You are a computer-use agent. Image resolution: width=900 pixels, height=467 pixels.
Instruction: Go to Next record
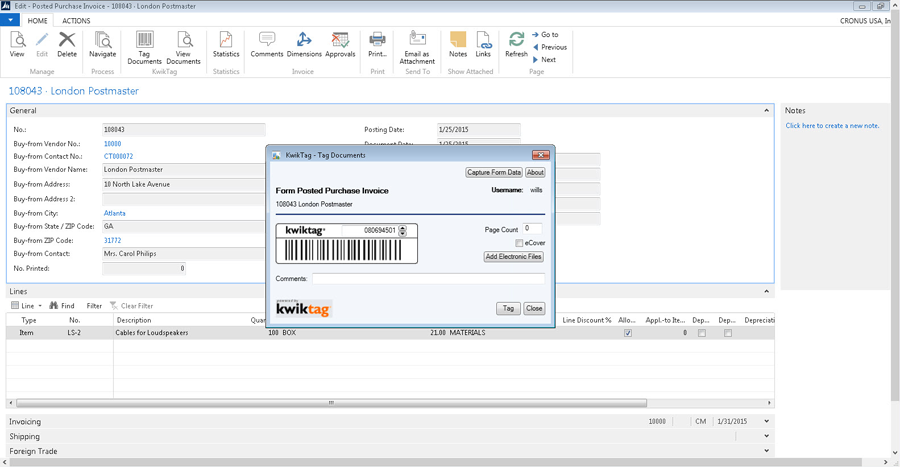click(544, 60)
